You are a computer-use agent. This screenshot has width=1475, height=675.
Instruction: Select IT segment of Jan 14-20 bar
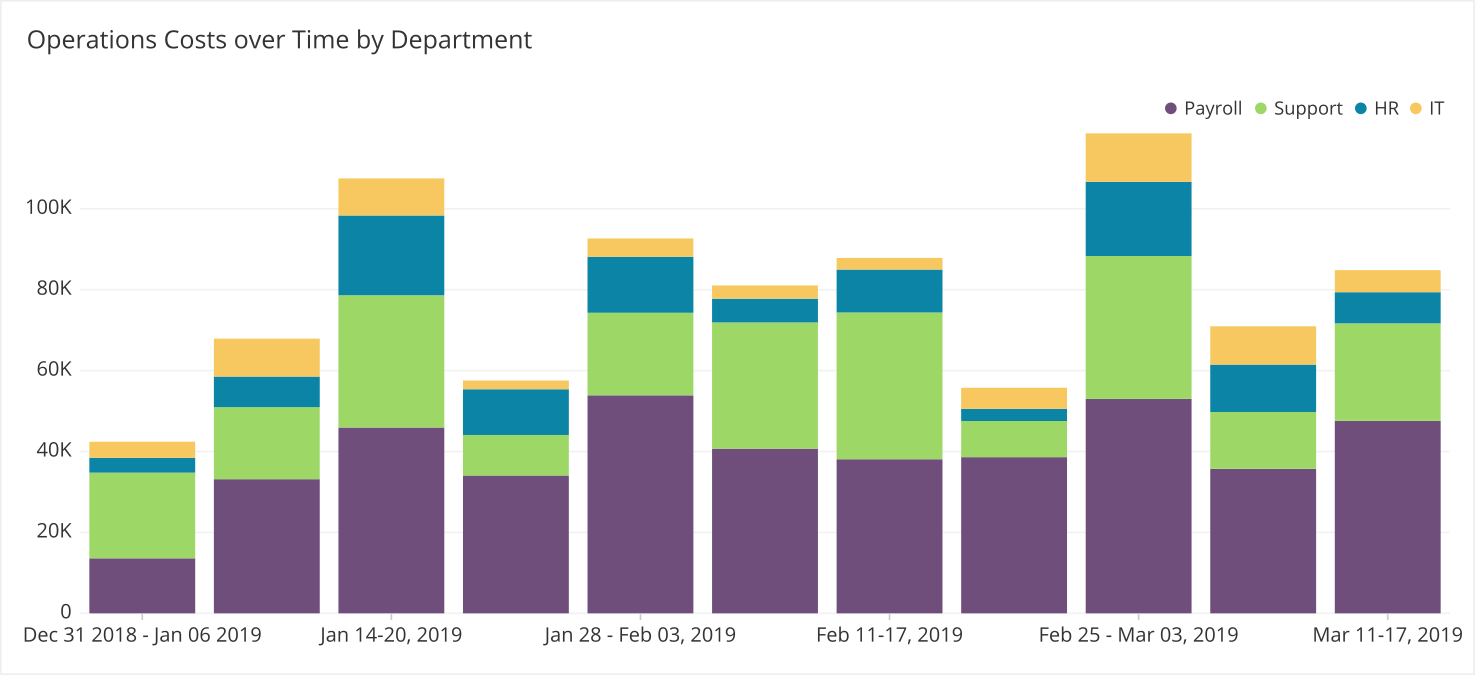click(391, 197)
